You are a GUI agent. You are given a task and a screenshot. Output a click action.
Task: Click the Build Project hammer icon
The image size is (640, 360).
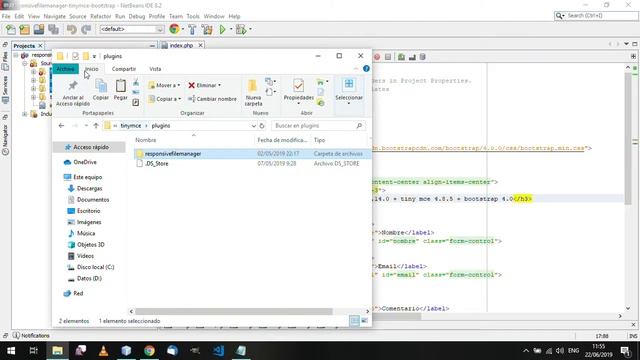192,29
